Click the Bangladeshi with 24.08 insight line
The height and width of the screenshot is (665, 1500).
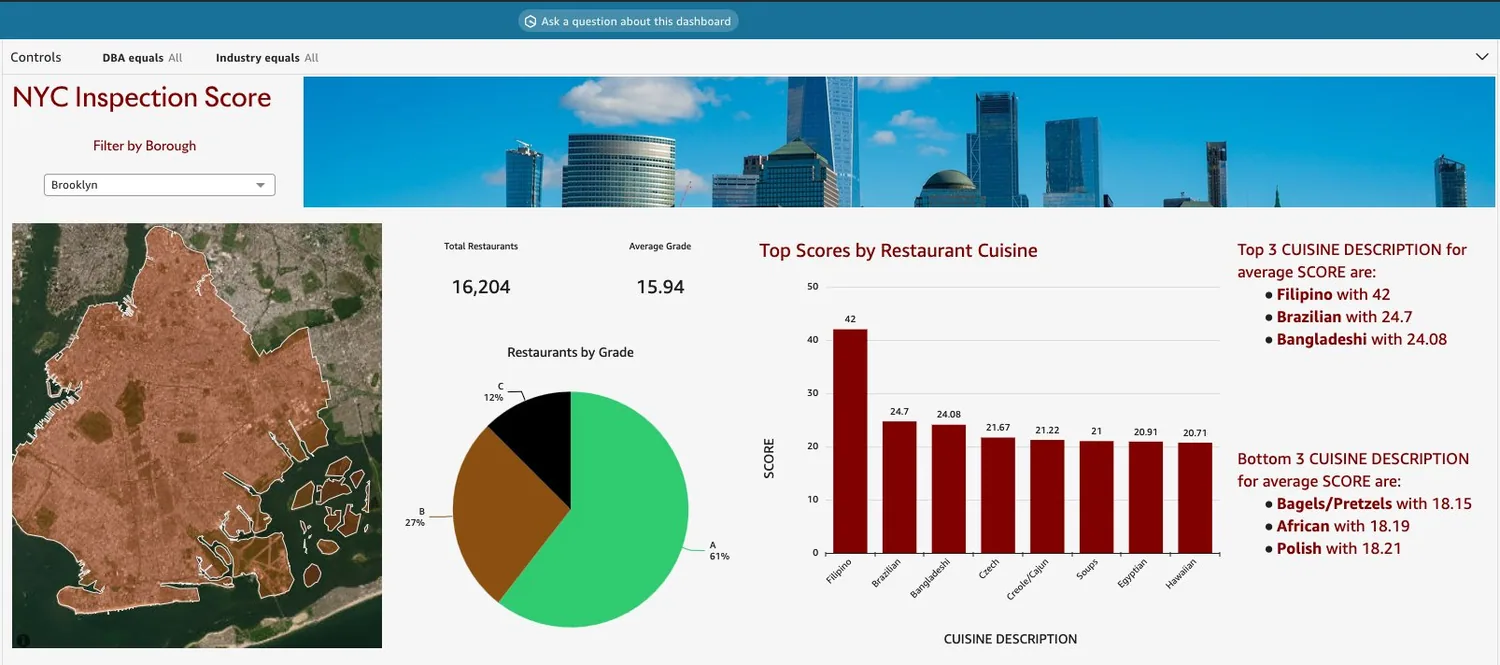tap(1361, 340)
